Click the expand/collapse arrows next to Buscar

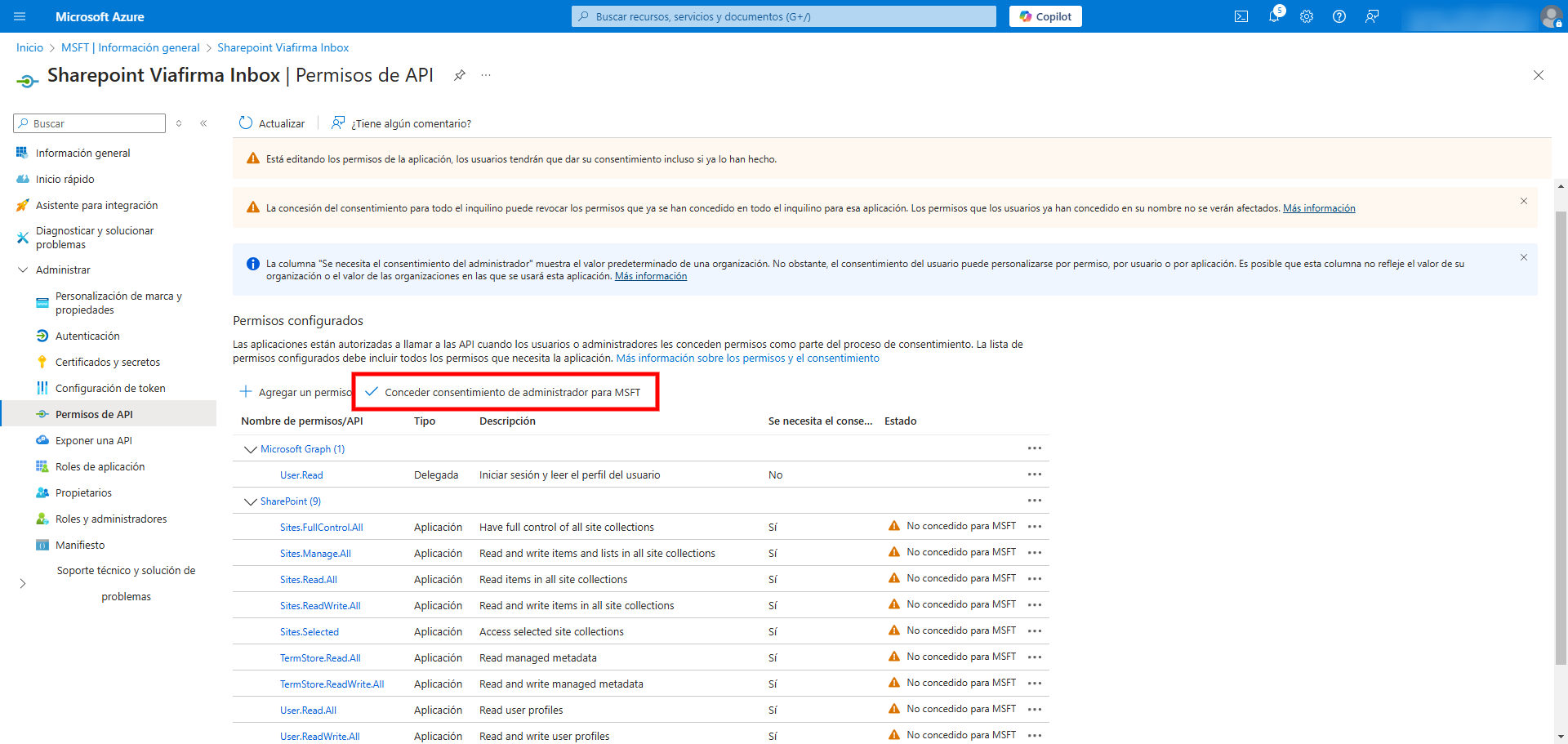coord(179,123)
